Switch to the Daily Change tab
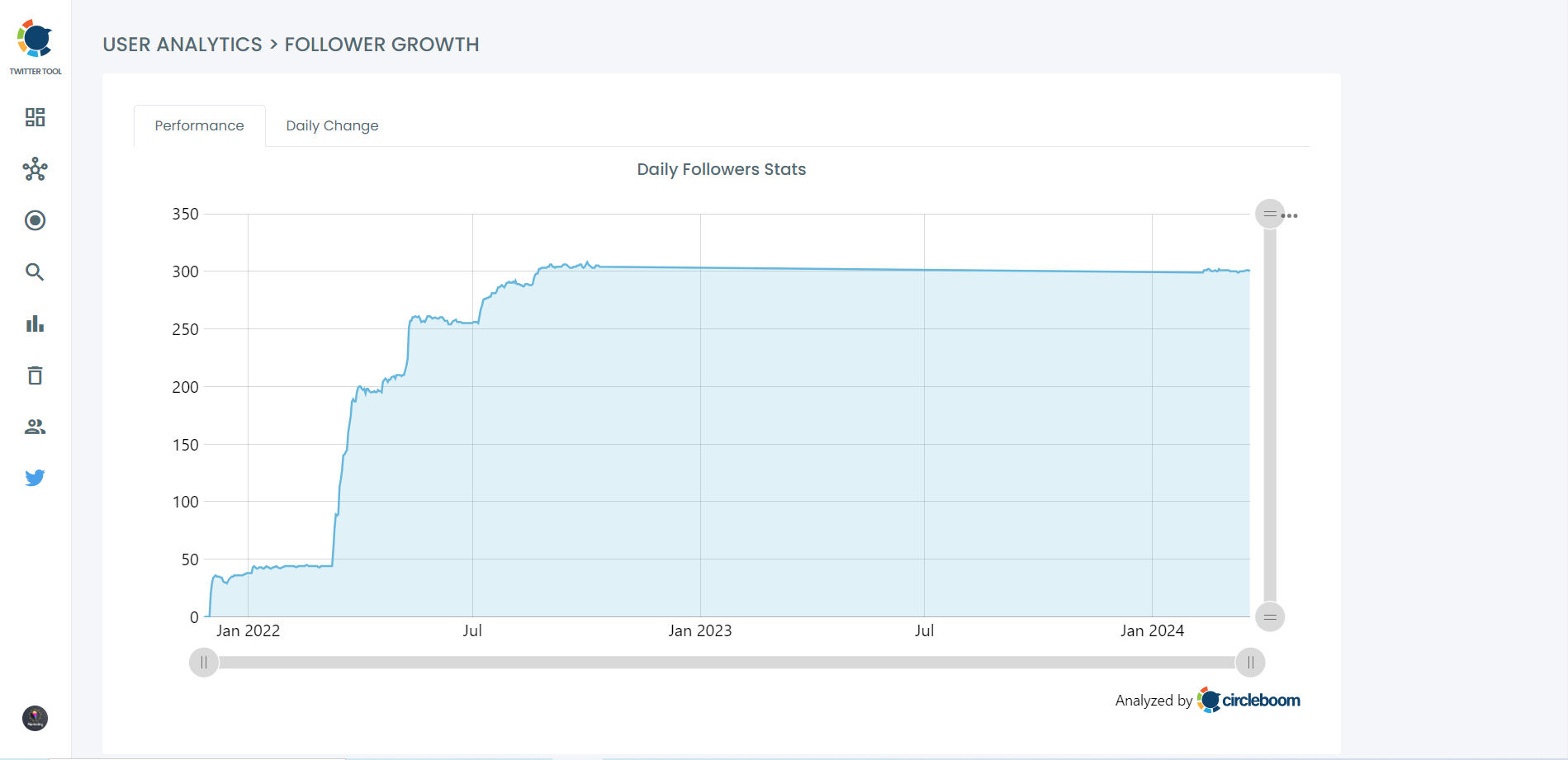The width and height of the screenshot is (1568, 760). pyautogui.click(x=331, y=125)
